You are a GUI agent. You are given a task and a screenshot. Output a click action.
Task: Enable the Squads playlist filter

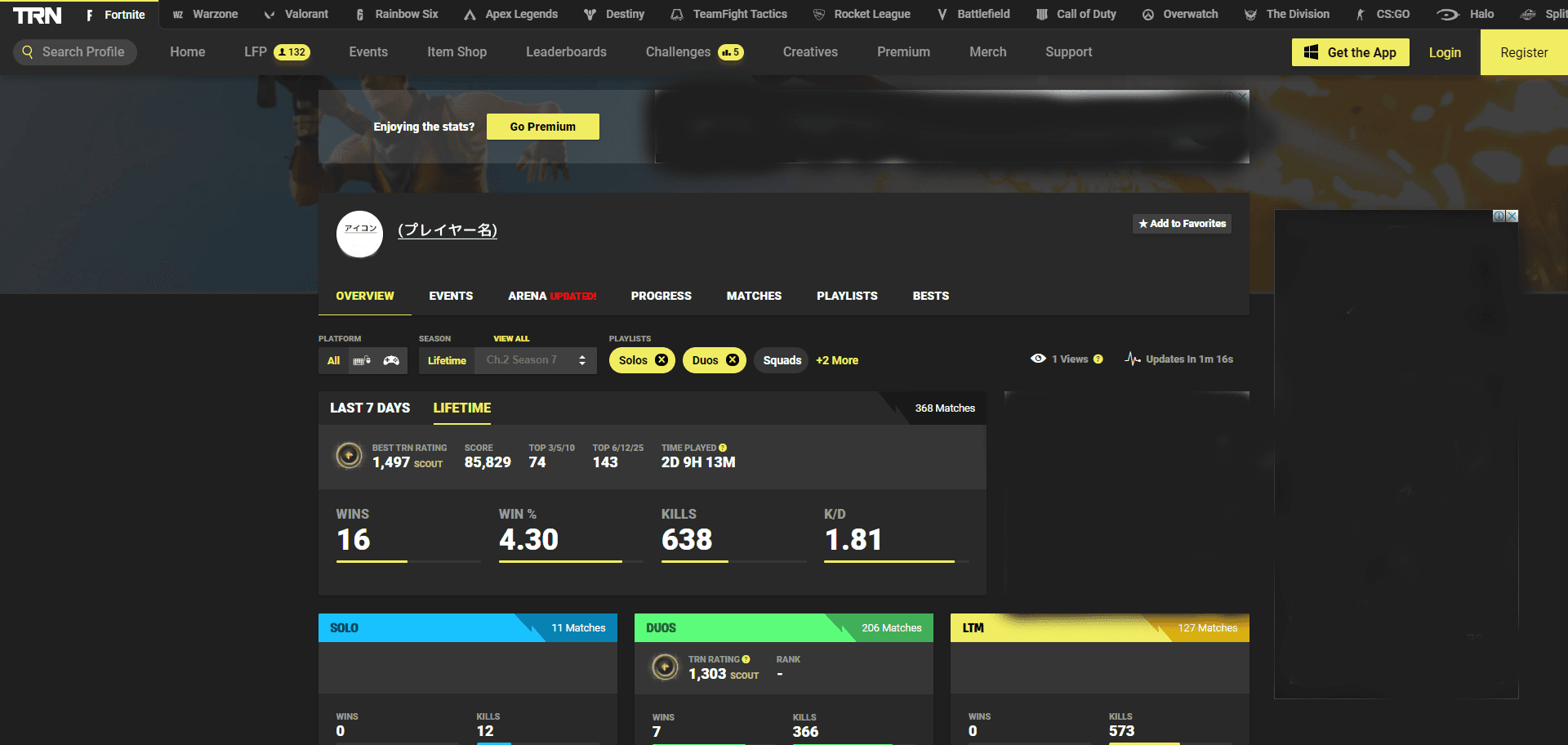(x=782, y=360)
